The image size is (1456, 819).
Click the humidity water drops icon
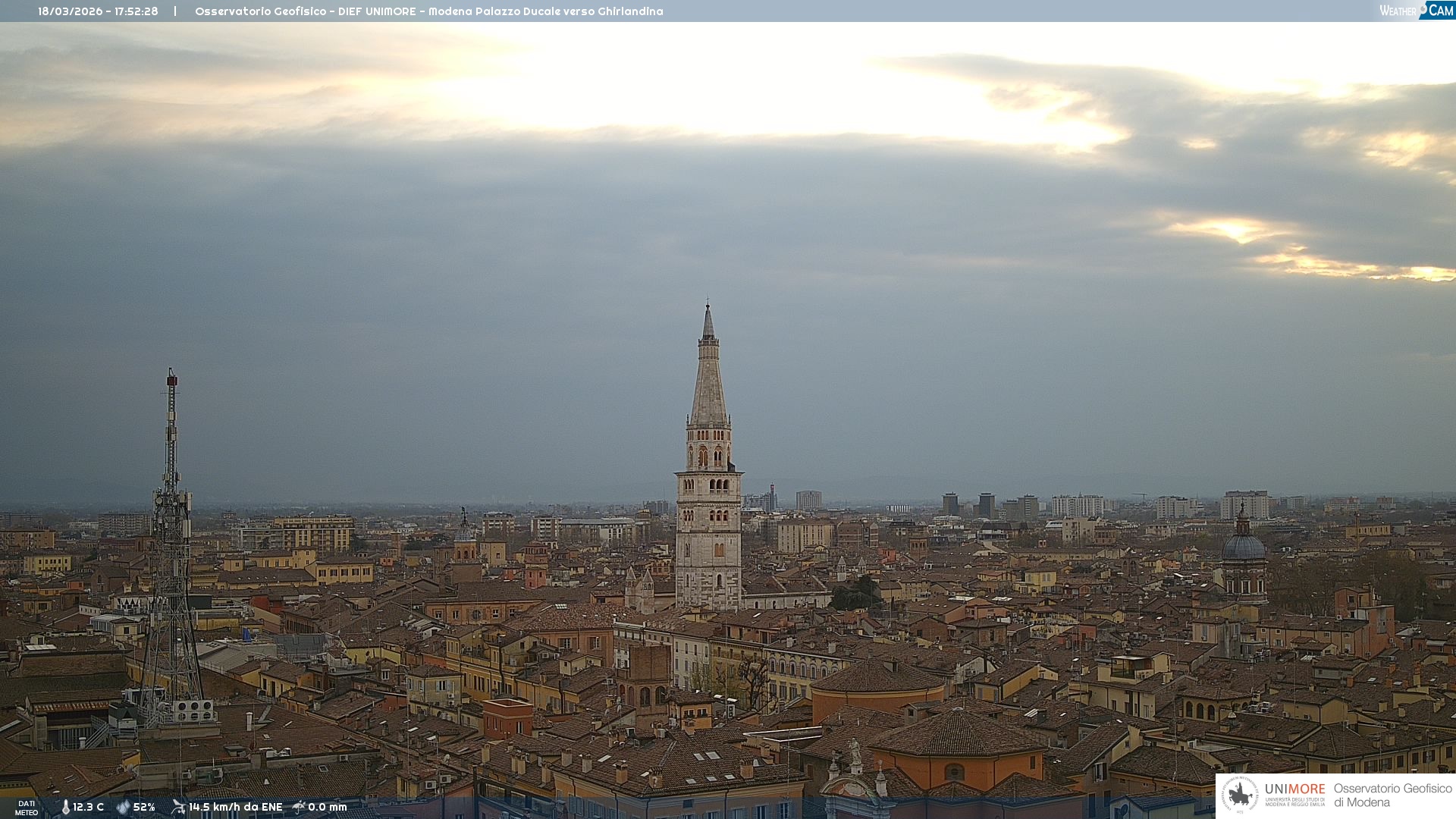pyautogui.click(x=123, y=808)
